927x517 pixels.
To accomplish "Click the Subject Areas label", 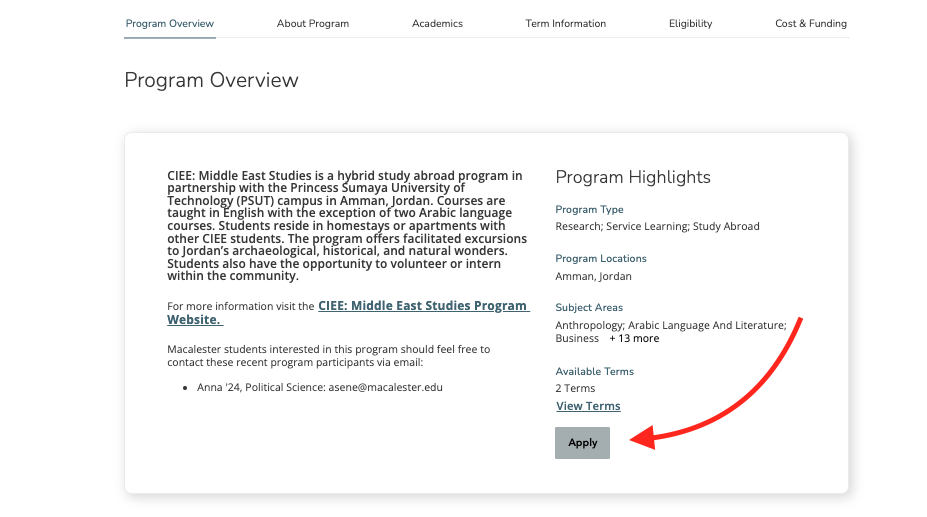I will pos(589,307).
